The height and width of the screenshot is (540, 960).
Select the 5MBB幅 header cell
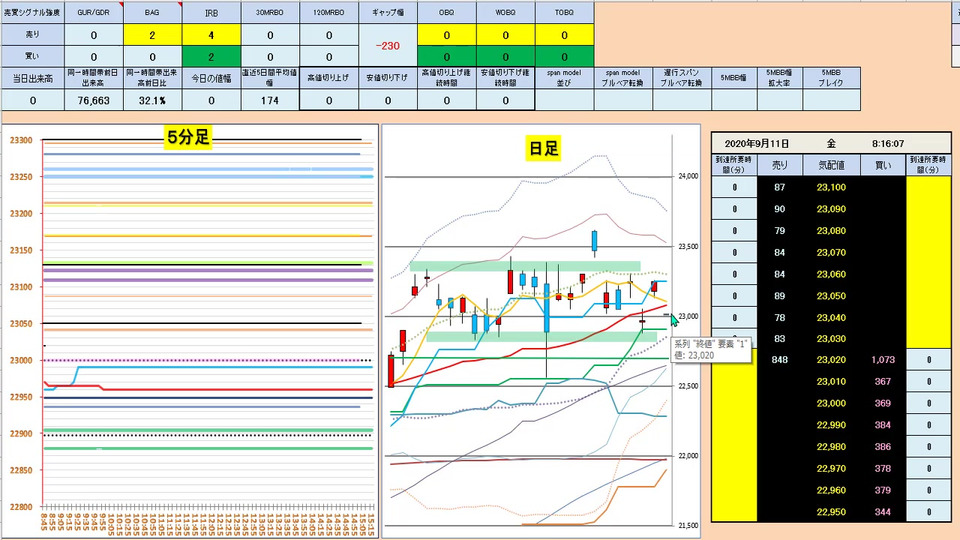[733, 78]
